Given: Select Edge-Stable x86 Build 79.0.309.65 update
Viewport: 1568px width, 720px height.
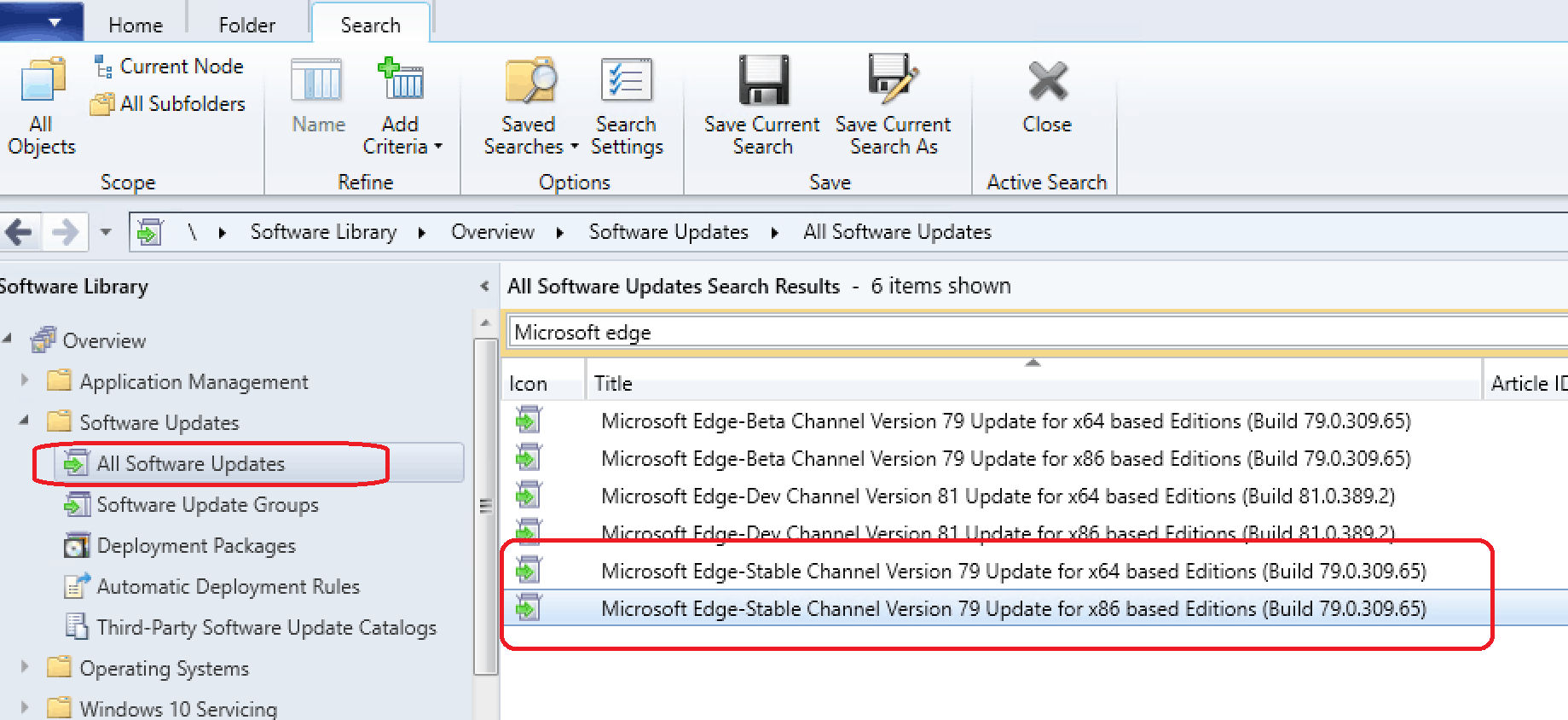Looking at the screenshot, I should pyautogui.click(x=1014, y=608).
